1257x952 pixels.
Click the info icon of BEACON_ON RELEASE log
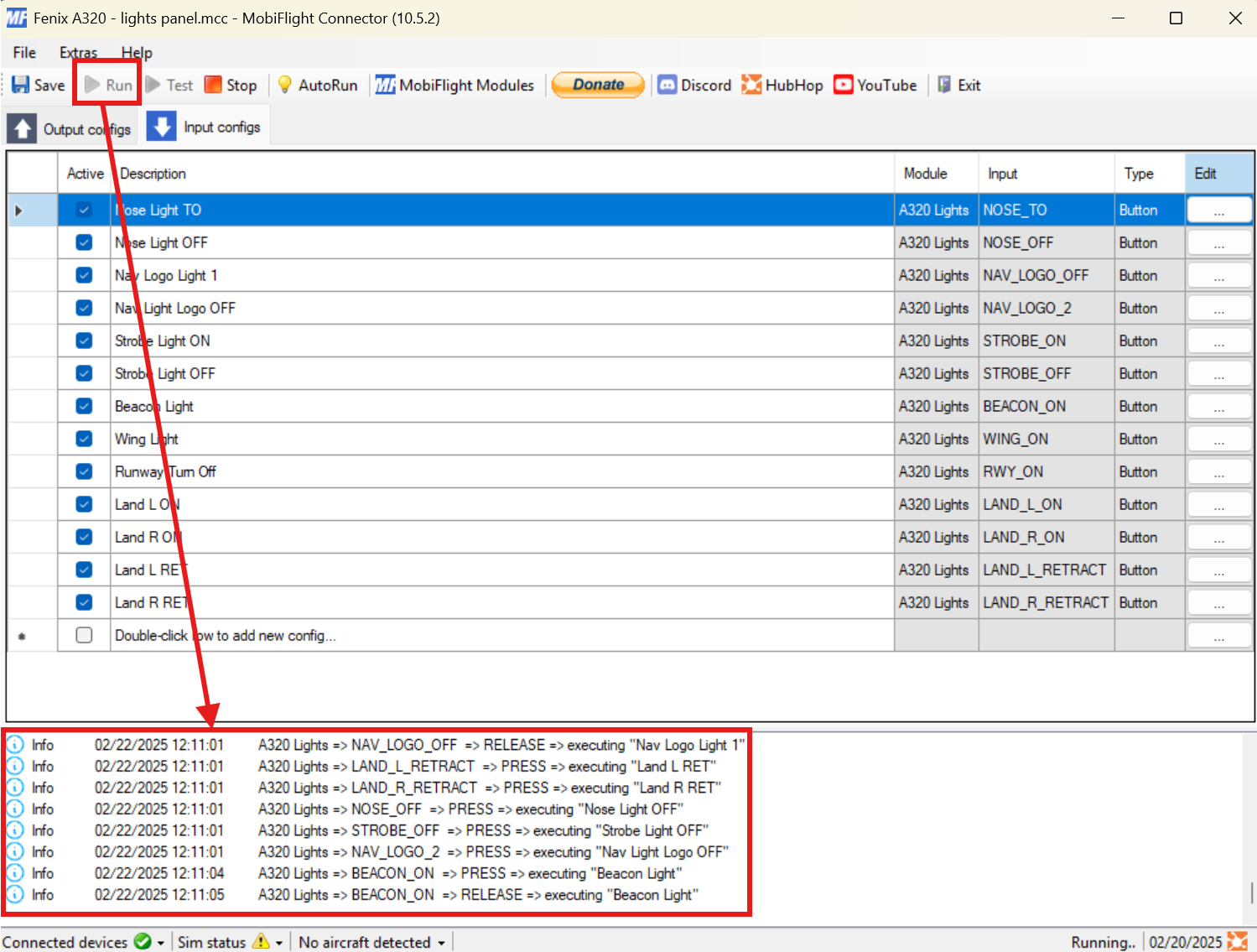15,894
